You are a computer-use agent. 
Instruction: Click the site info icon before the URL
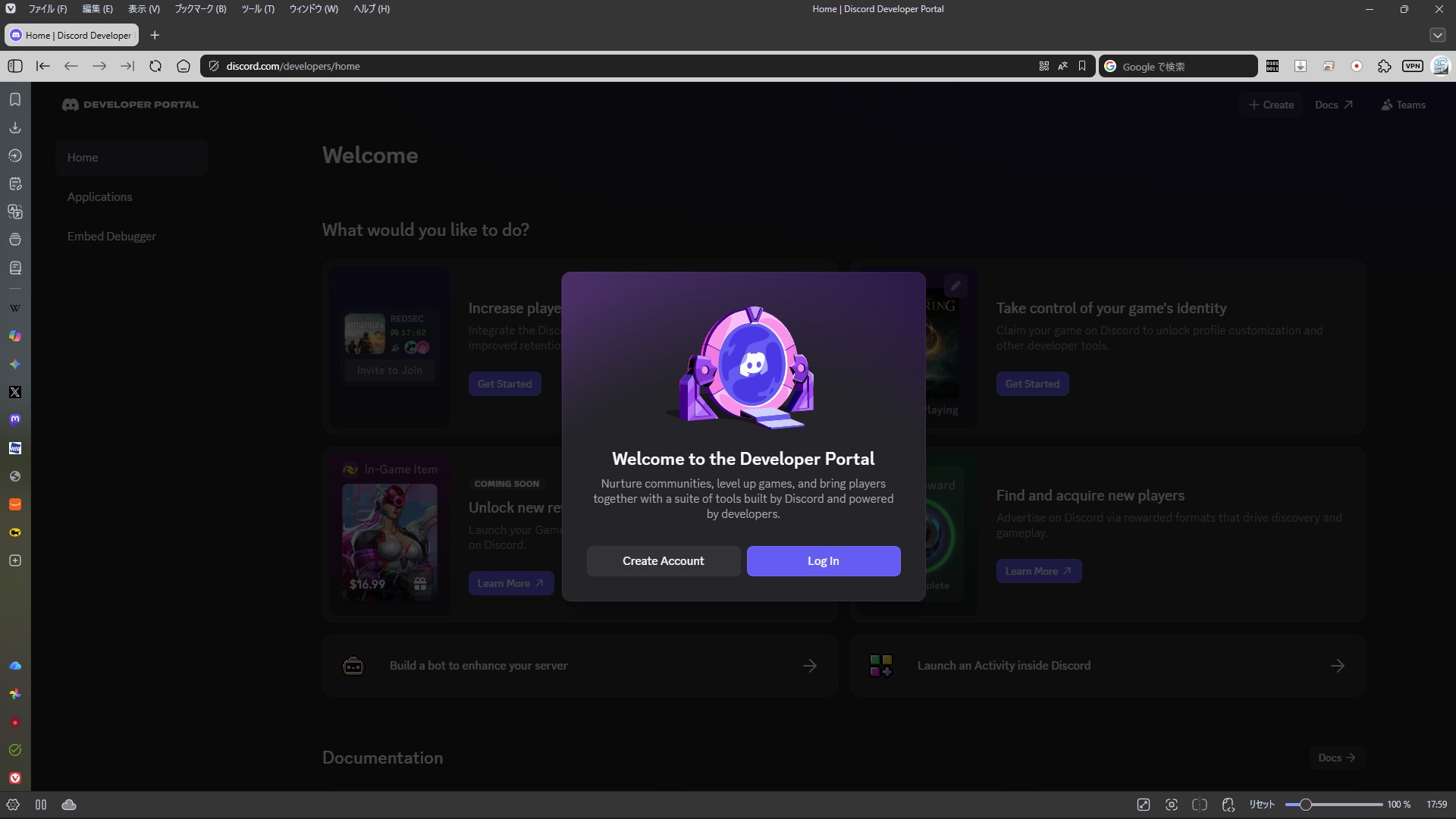coord(214,66)
